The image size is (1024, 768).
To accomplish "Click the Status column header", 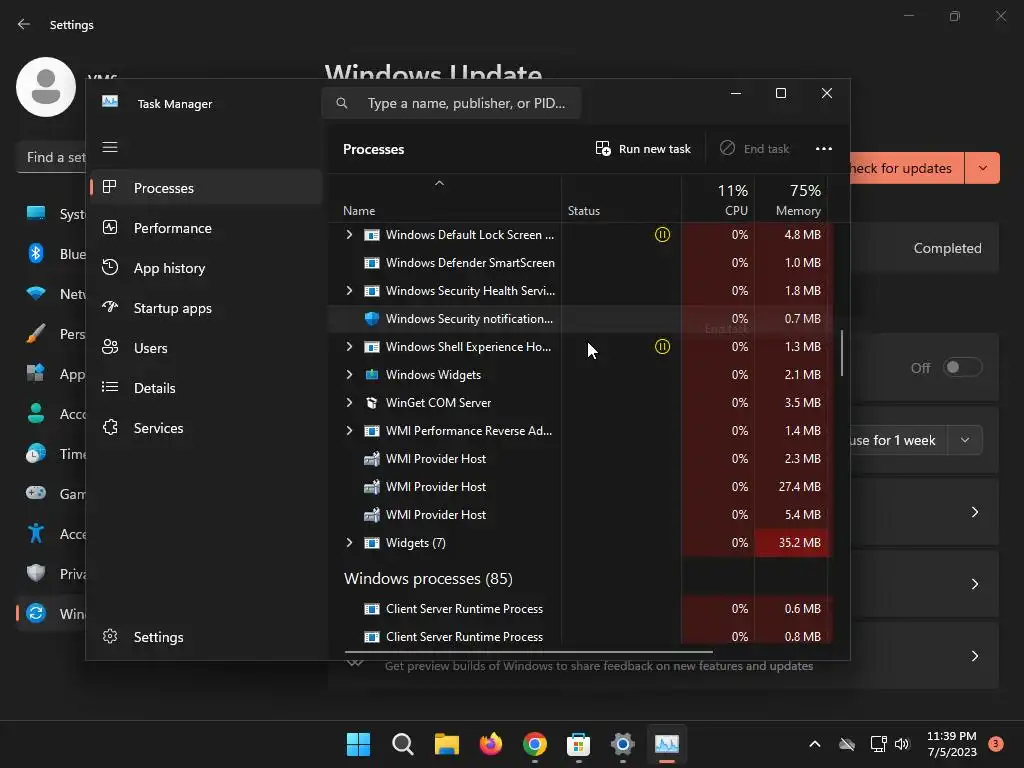I will pos(621,199).
